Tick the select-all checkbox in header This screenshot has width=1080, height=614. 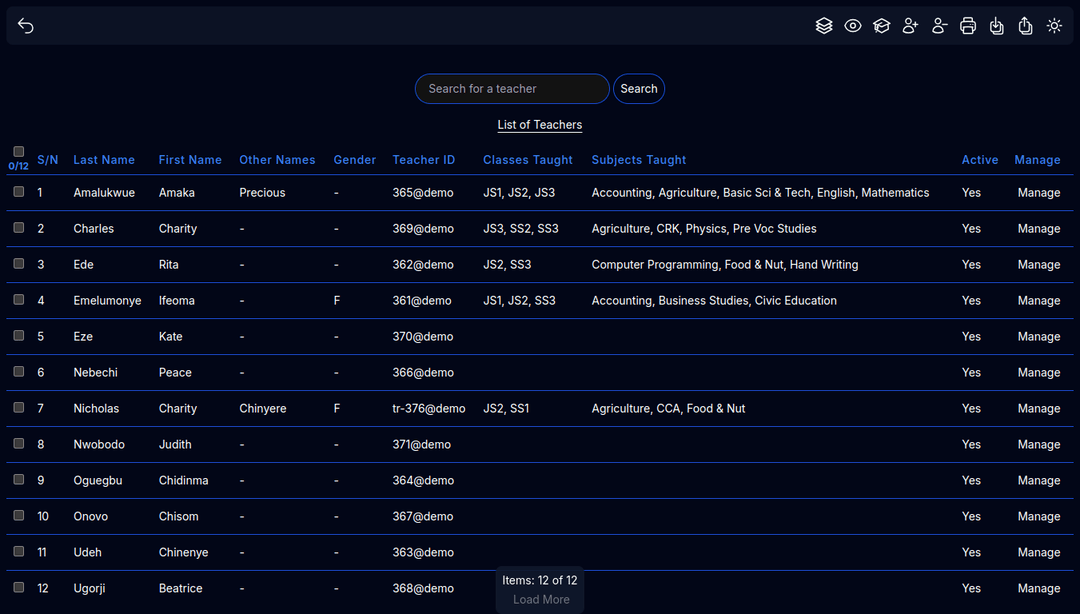[19, 152]
